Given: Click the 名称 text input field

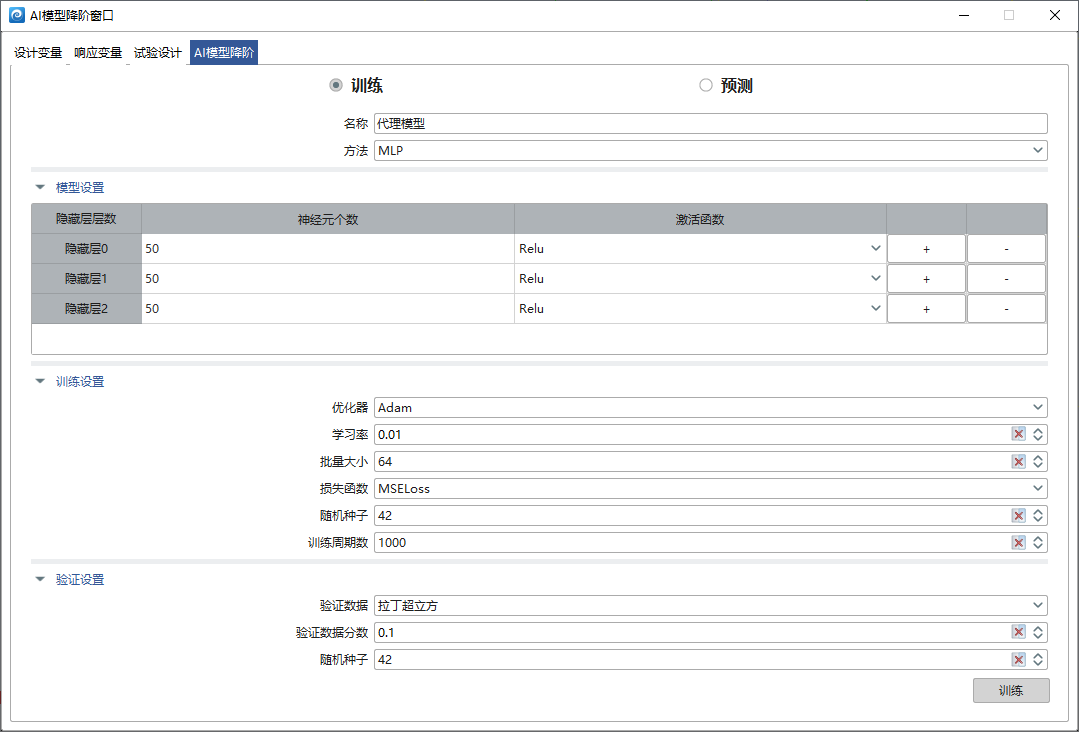Looking at the screenshot, I should [x=710, y=124].
